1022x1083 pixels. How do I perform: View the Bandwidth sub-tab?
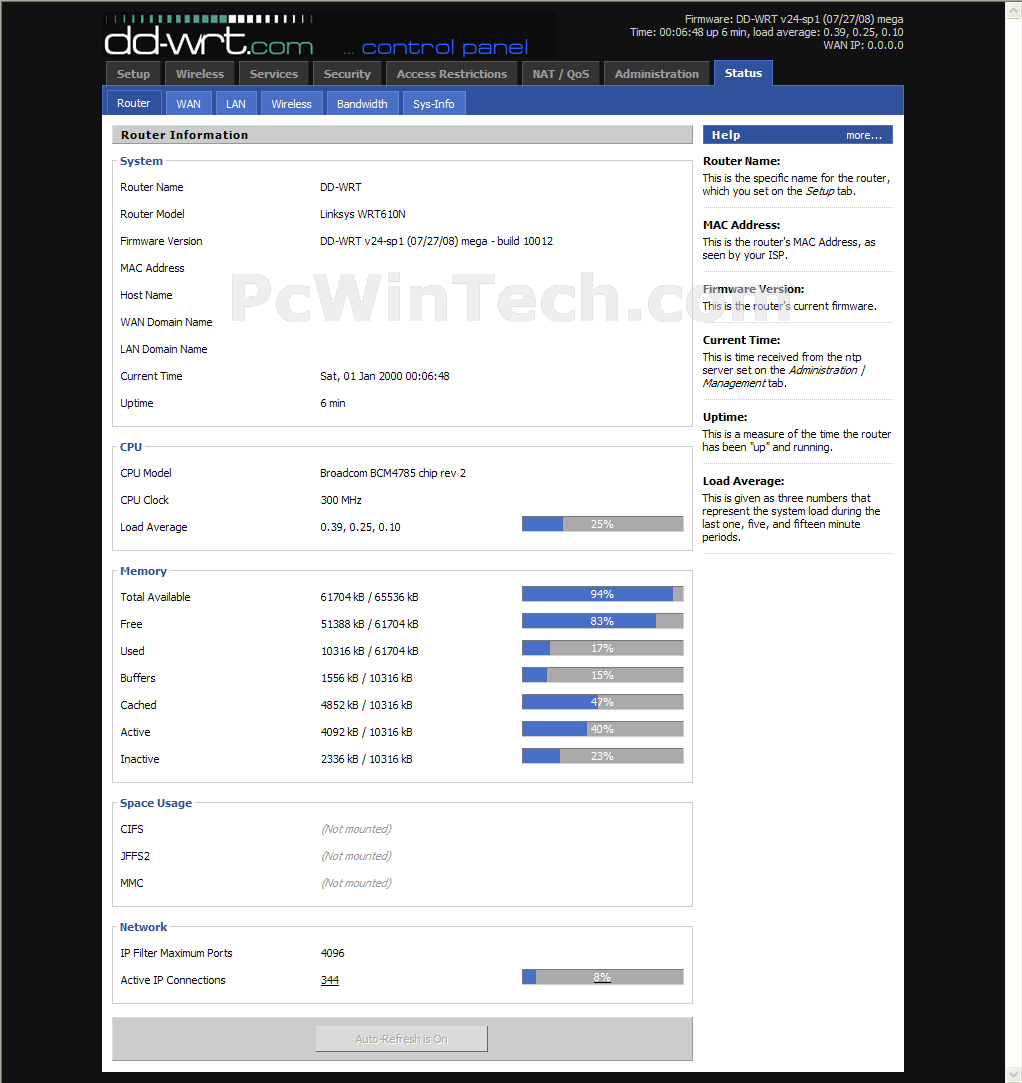click(x=362, y=104)
